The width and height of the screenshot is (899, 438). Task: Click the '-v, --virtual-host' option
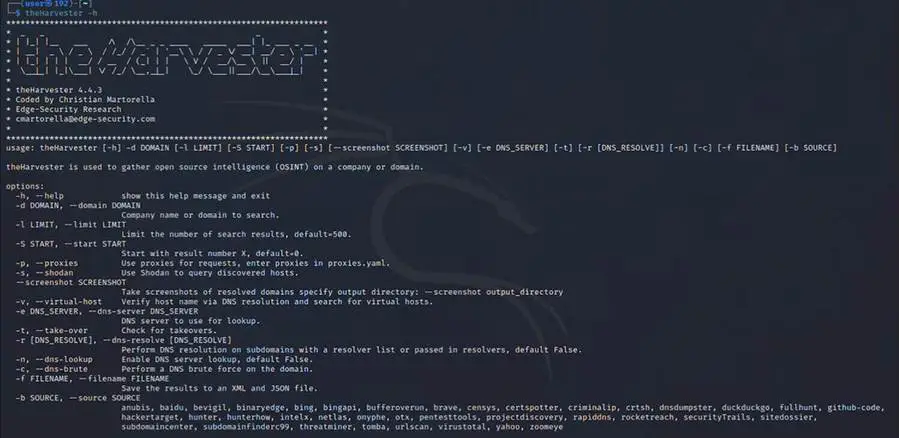tap(58, 302)
